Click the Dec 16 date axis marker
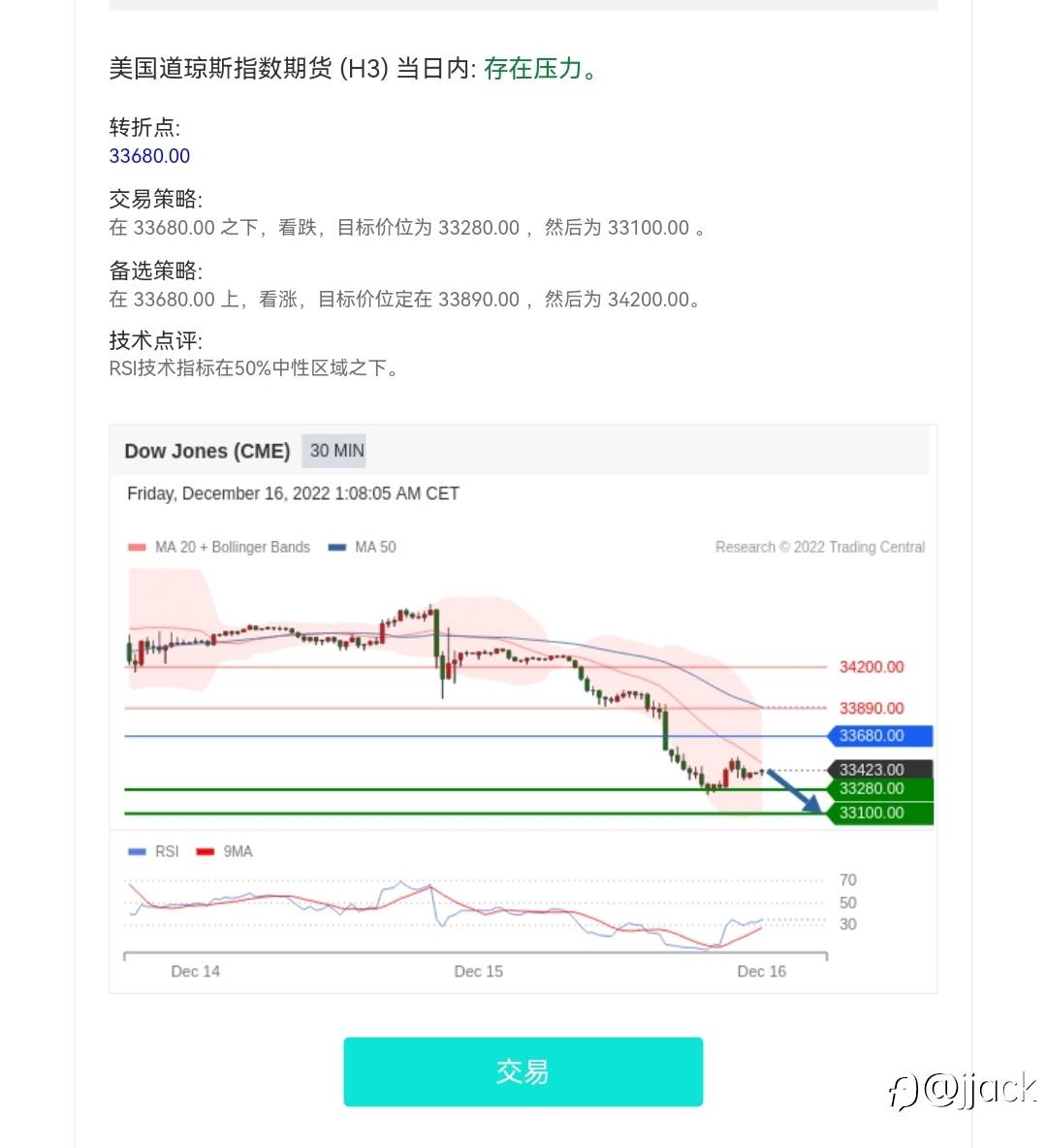Viewport: 1047px width, 1148px height. pos(761,972)
